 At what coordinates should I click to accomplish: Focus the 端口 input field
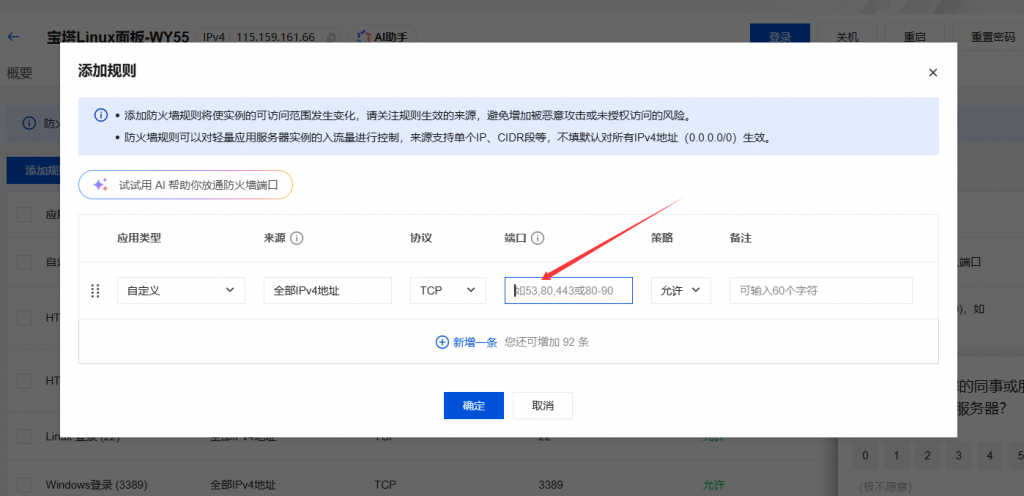[x=569, y=290]
